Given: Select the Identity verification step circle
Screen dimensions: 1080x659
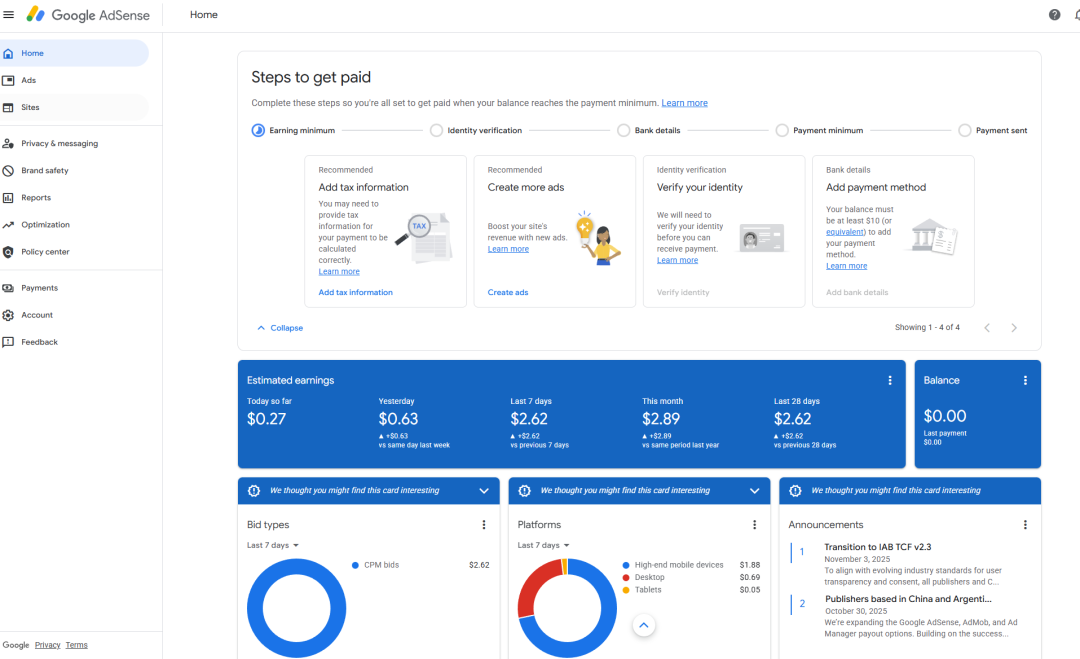Looking at the screenshot, I should tap(436, 130).
